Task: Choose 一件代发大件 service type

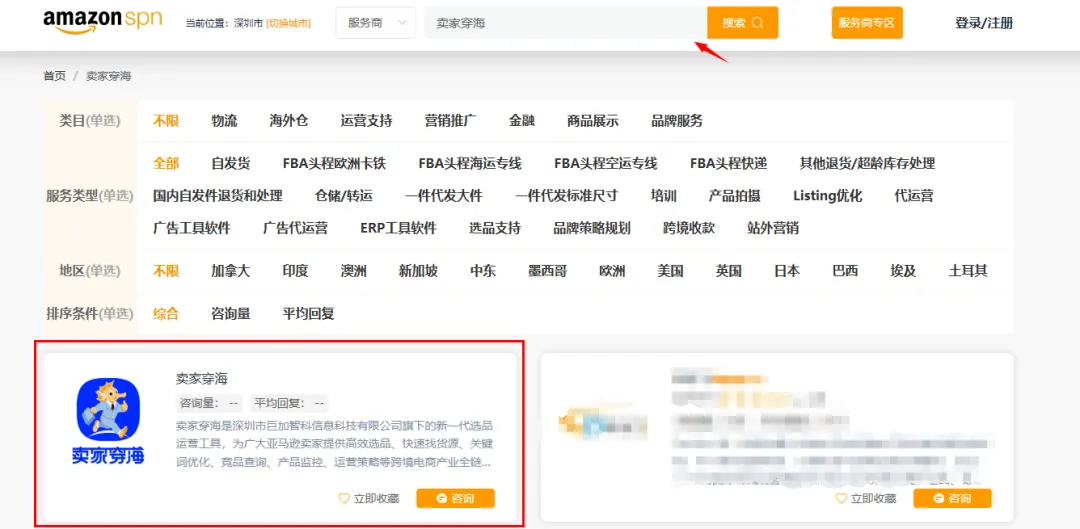Action: pos(444,196)
